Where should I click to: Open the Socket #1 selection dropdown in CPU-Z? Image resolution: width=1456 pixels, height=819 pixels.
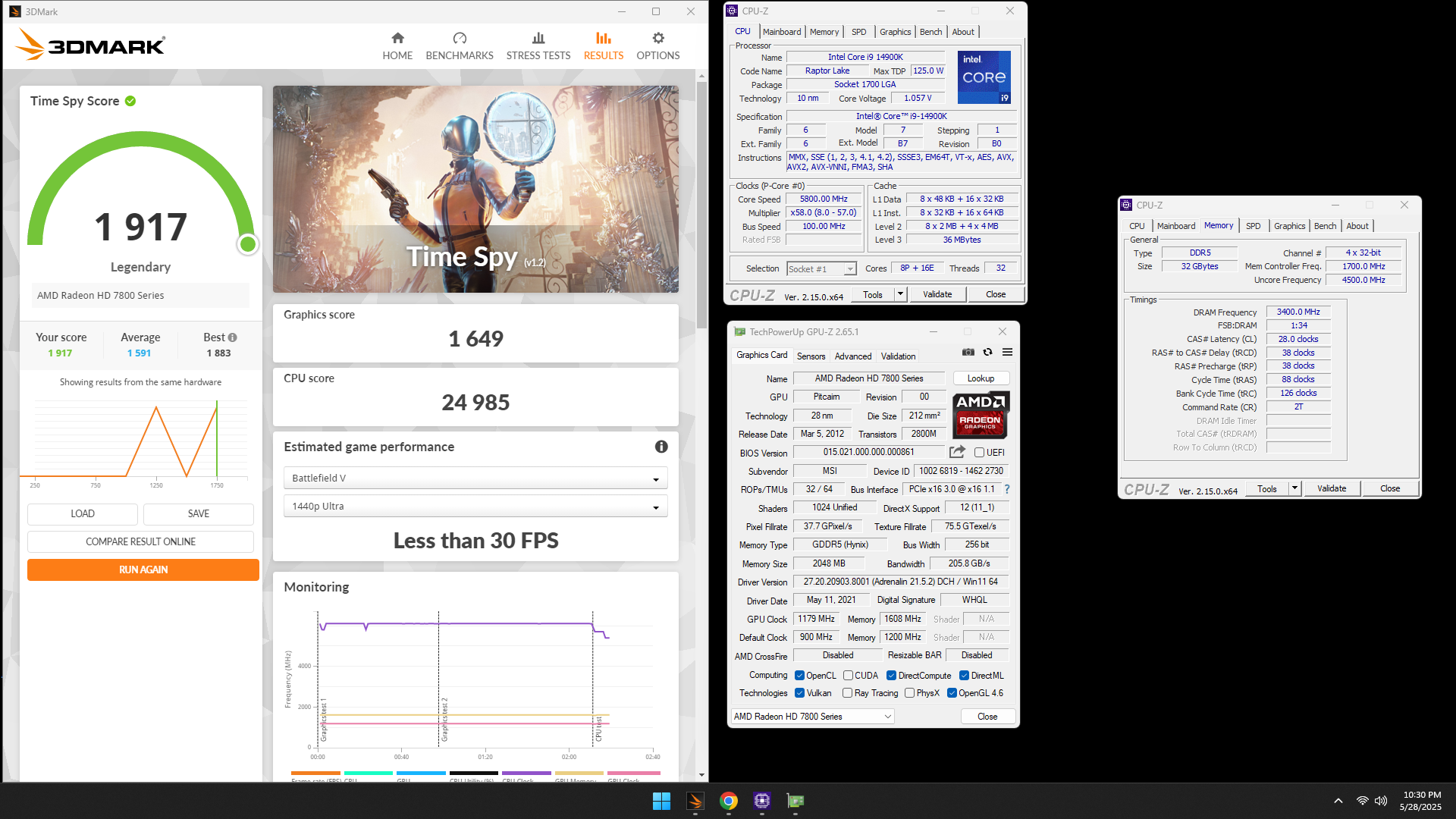click(821, 269)
